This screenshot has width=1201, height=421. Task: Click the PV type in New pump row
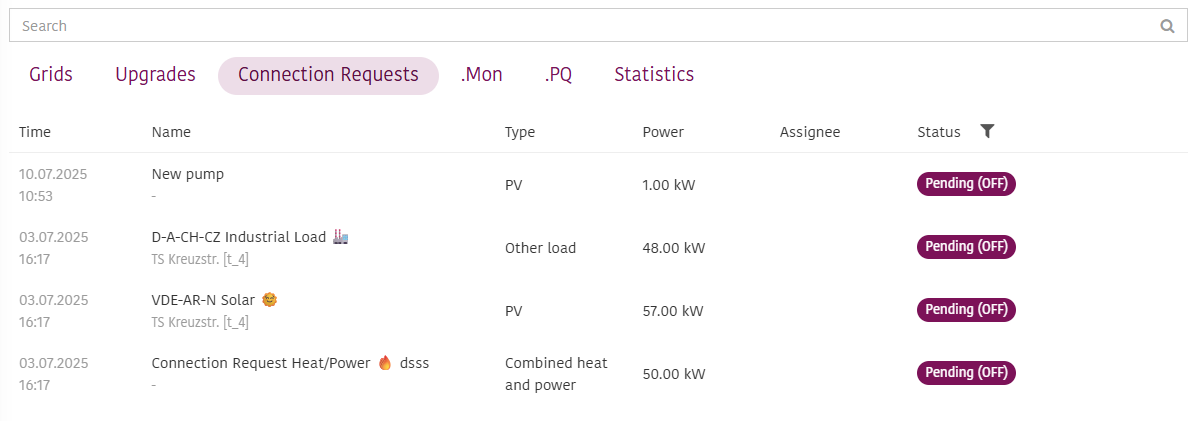point(514,185)
